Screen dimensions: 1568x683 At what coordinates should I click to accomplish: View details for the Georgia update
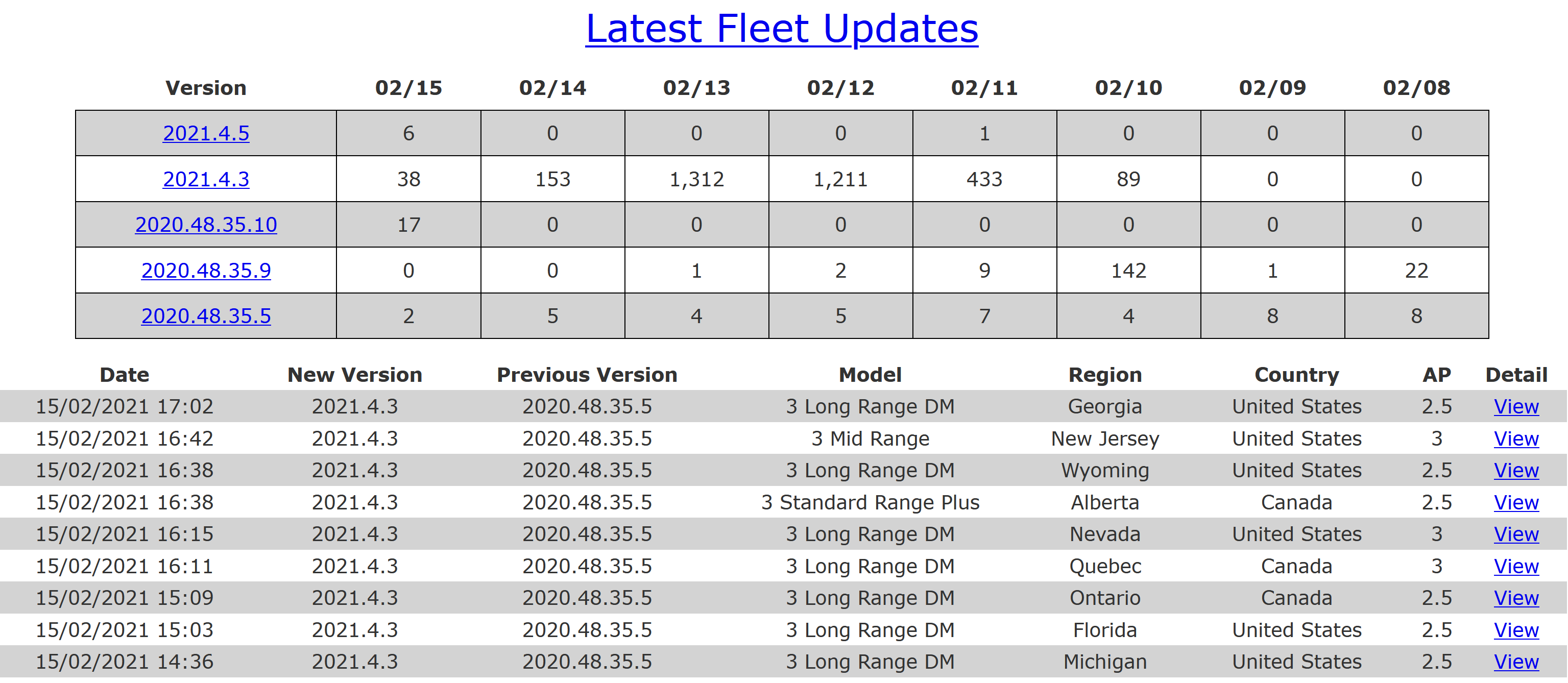pos(1515,407)
